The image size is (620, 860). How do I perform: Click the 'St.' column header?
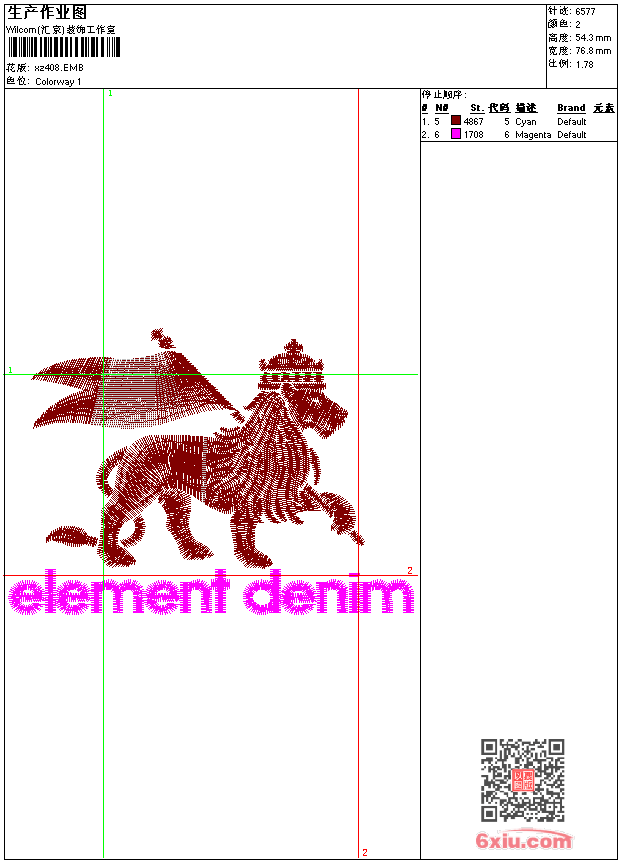(477, 108)
